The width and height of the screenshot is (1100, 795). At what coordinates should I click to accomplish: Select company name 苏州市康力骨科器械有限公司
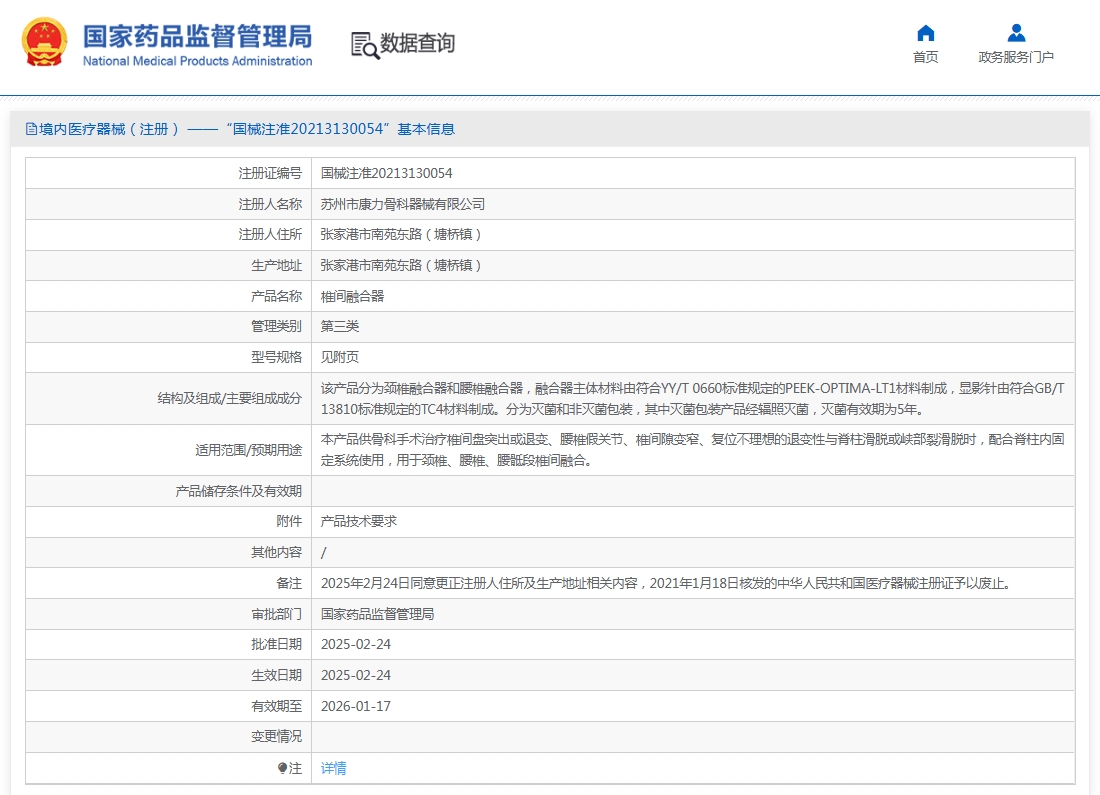403,204
